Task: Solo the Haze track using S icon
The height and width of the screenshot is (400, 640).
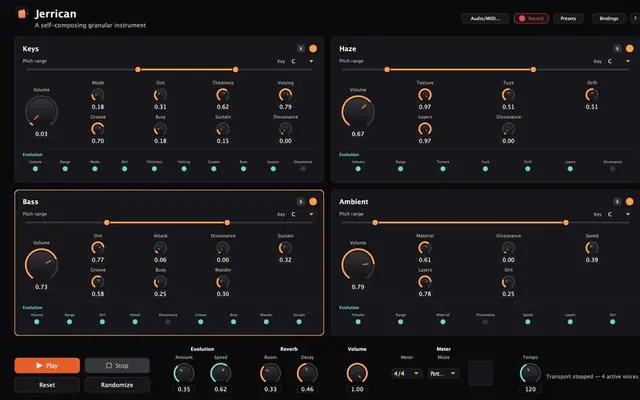Action: [617, 49]
